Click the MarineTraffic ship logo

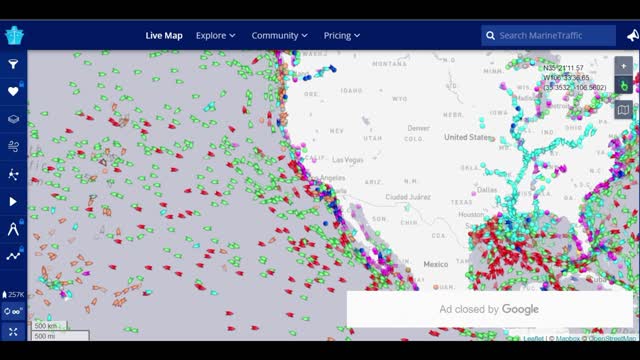14,36
